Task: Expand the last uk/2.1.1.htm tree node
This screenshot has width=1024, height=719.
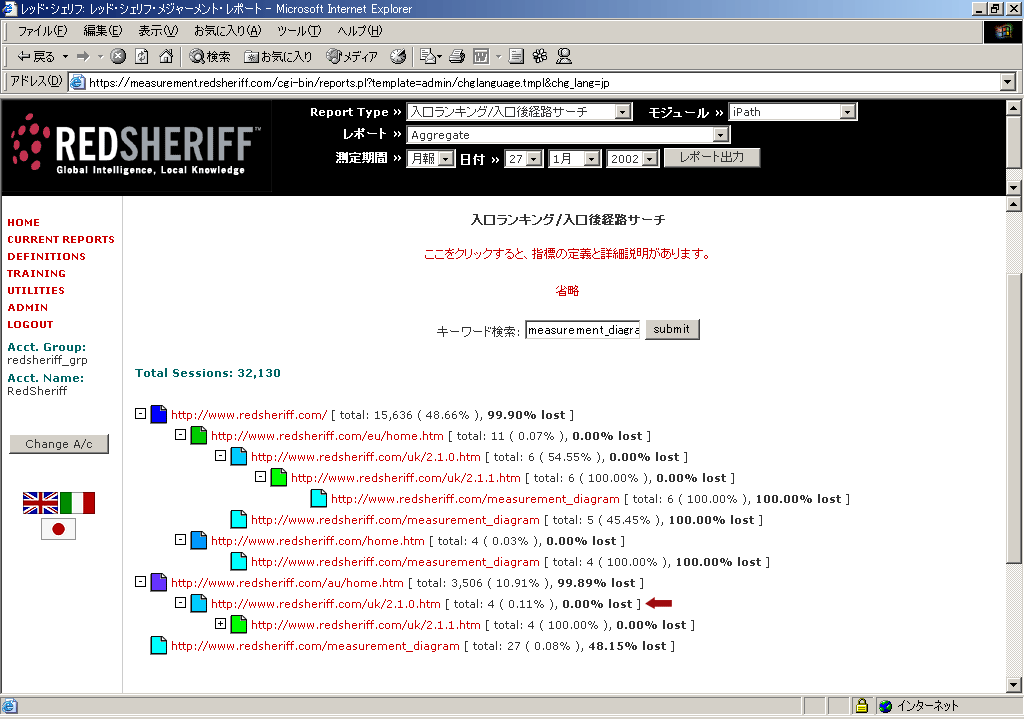Action: [x=220, y=624]
